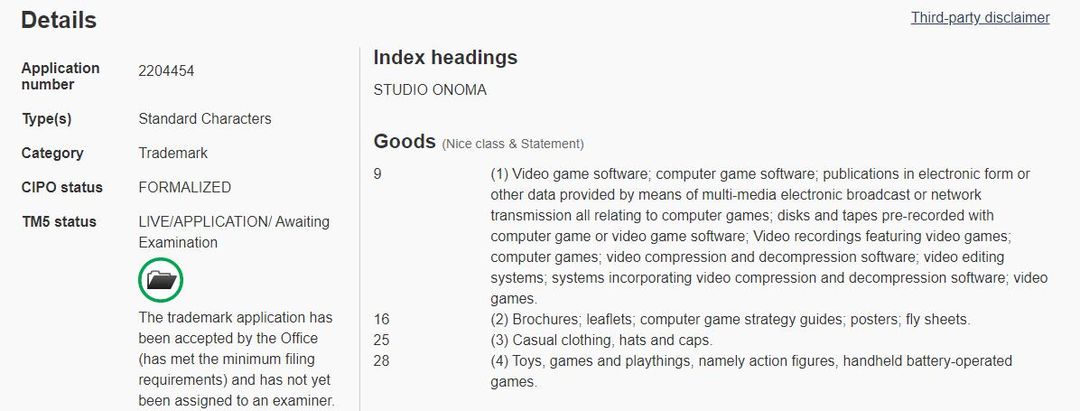The image size is (1080, 411).
Task: Click the Goods section heading
Action: pyautogui.click(x=404, y=141)
